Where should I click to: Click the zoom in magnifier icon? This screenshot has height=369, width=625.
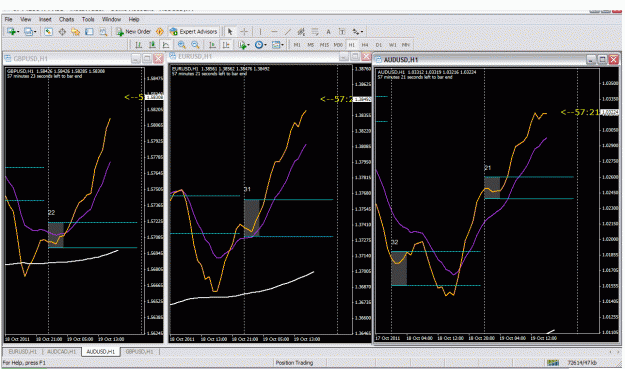[x=182, y=45]
